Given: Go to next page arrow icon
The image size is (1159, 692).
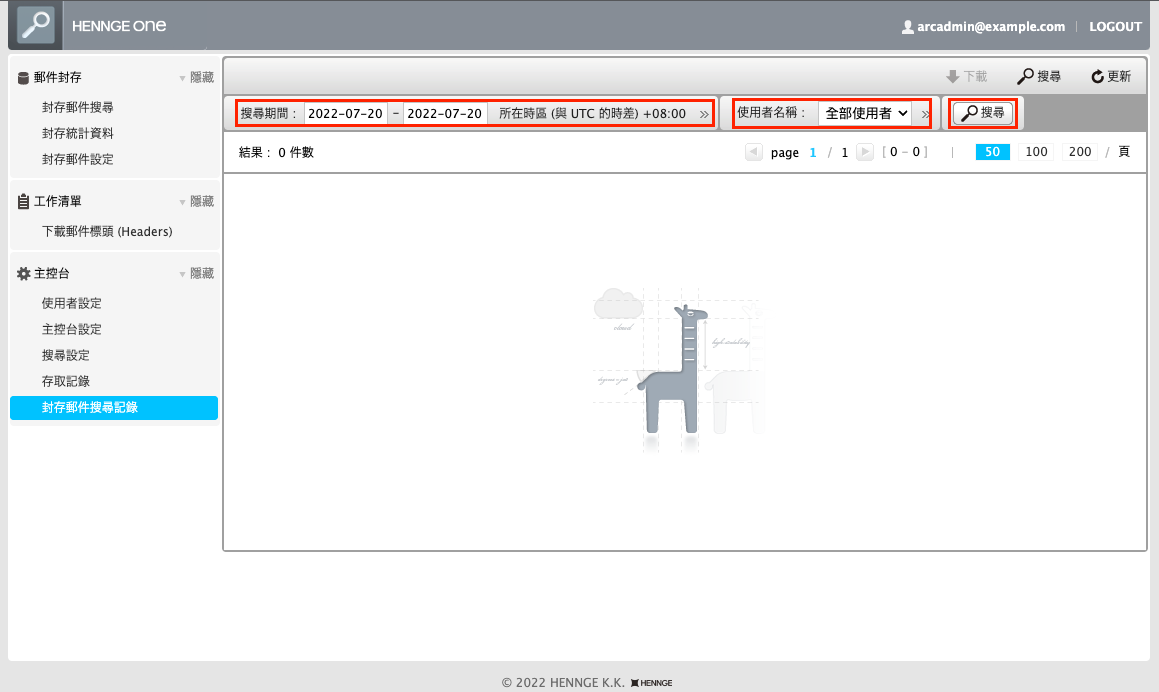Looking at the screenshot, I should click(x=865, y=152).
